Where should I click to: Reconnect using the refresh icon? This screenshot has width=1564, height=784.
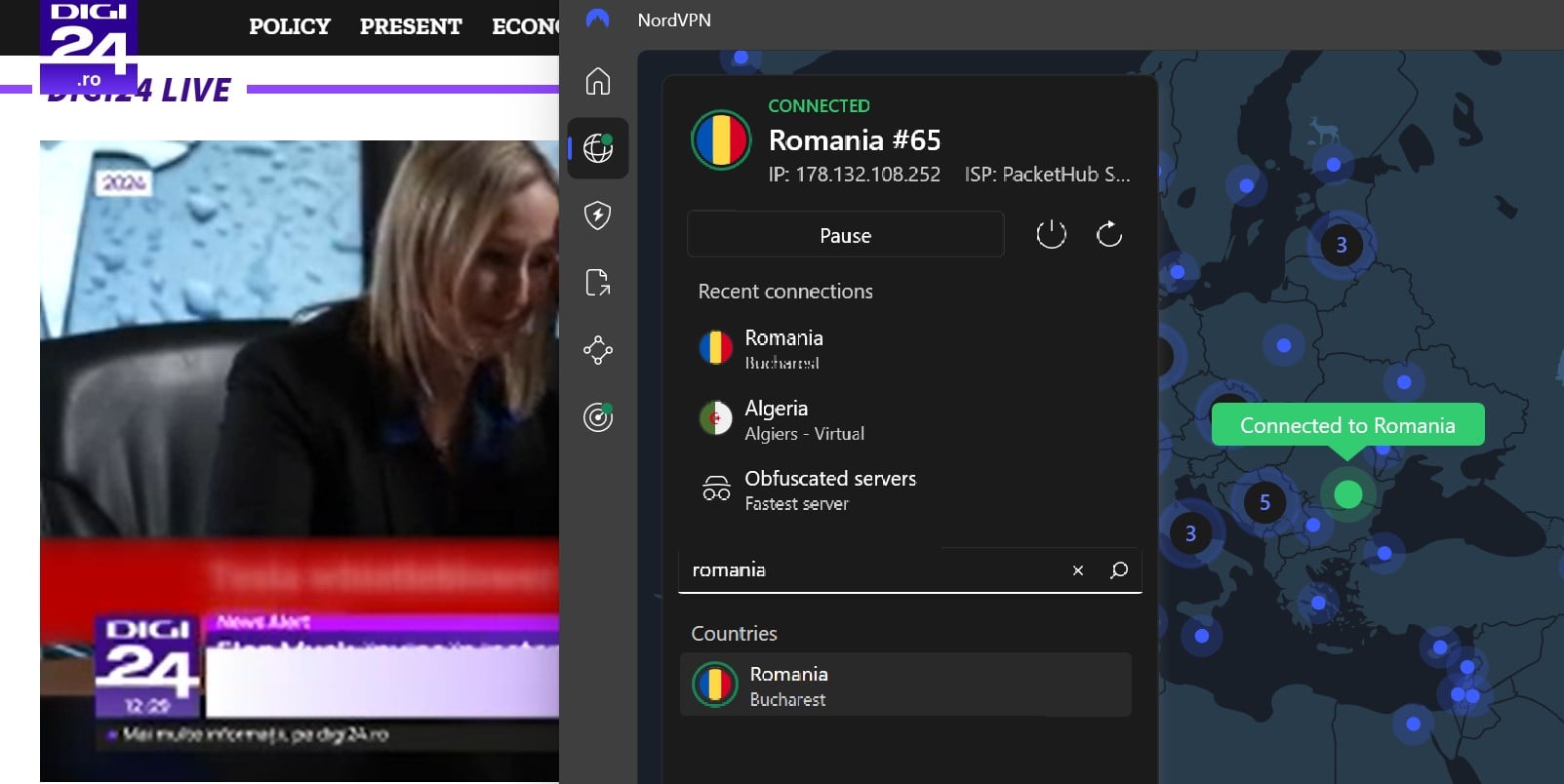coord(1109,234)
